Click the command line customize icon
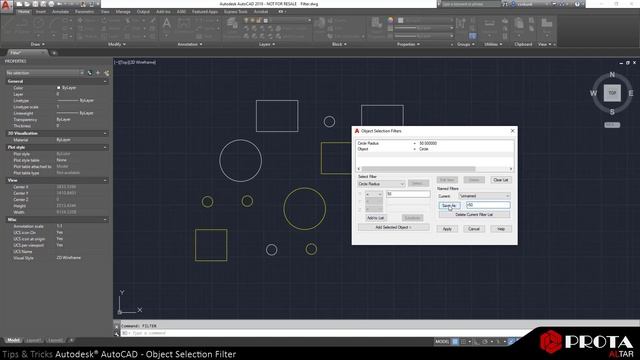 pos(117,333)
